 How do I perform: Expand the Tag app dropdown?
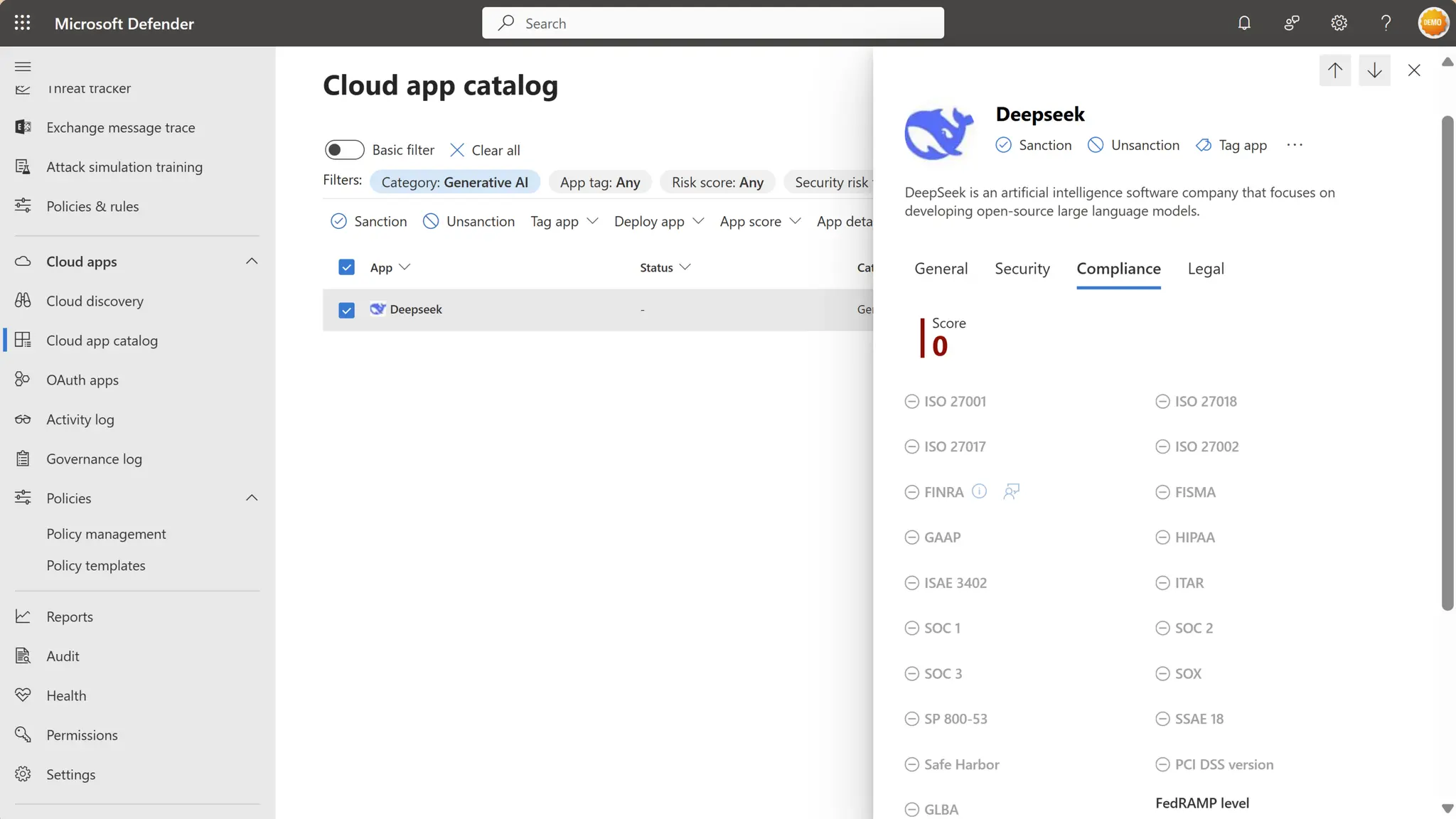point(564,222)
